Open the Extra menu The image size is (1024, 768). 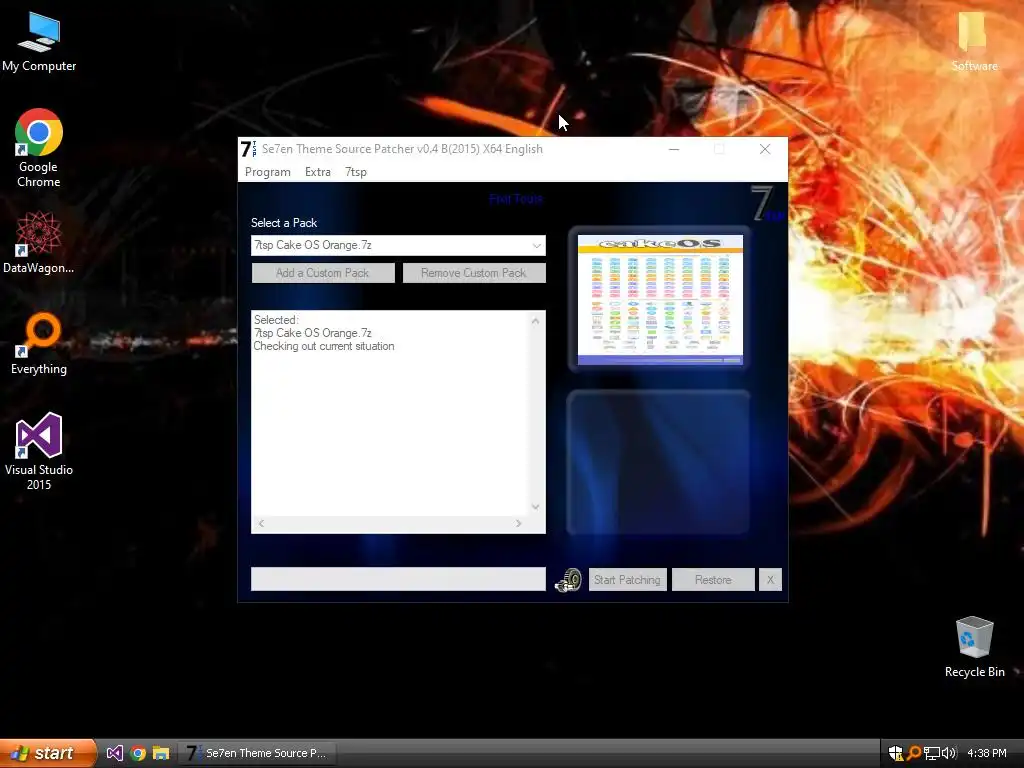point(317,172)
